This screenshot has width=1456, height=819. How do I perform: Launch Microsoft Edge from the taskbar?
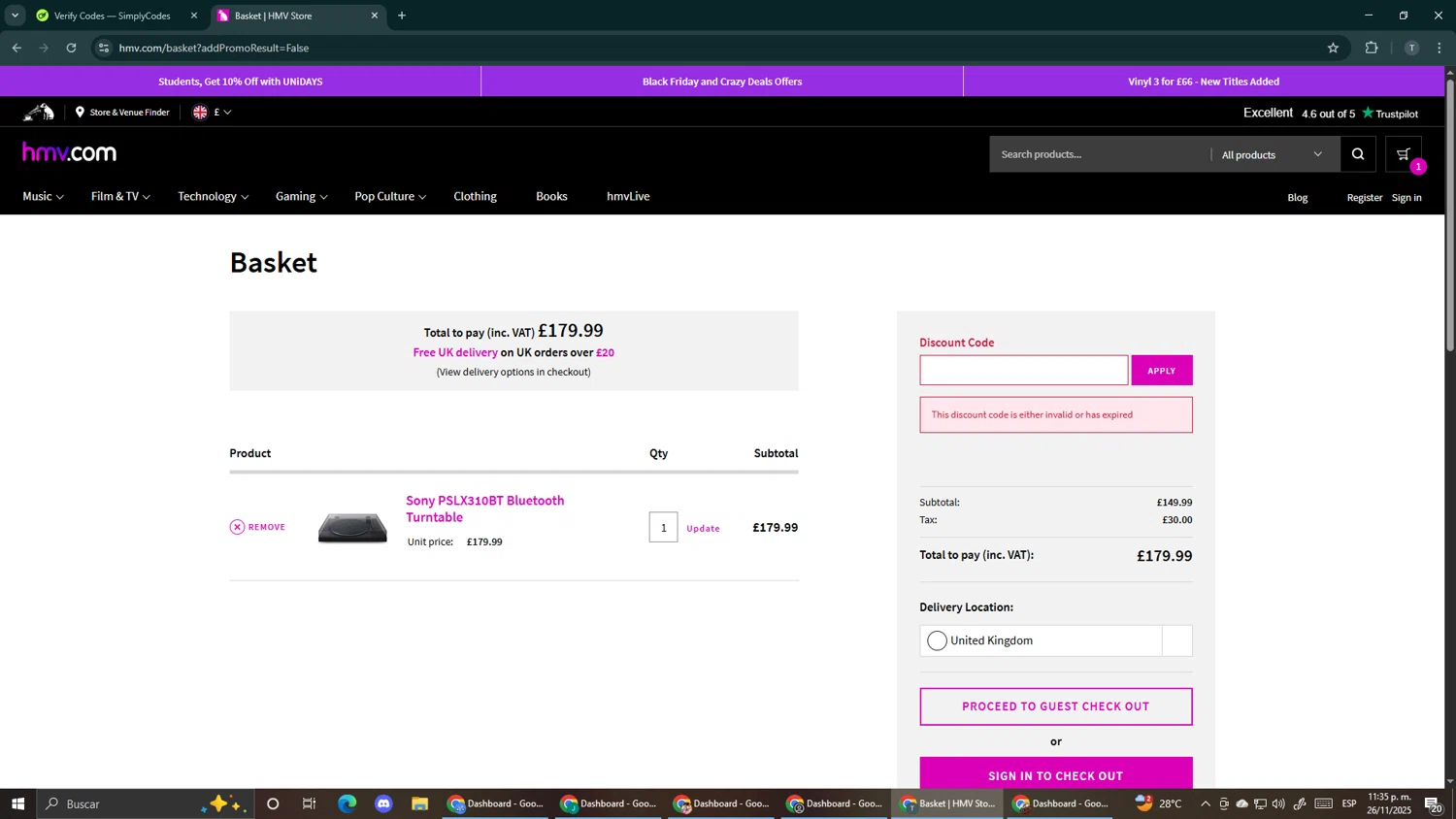(347, 803)
